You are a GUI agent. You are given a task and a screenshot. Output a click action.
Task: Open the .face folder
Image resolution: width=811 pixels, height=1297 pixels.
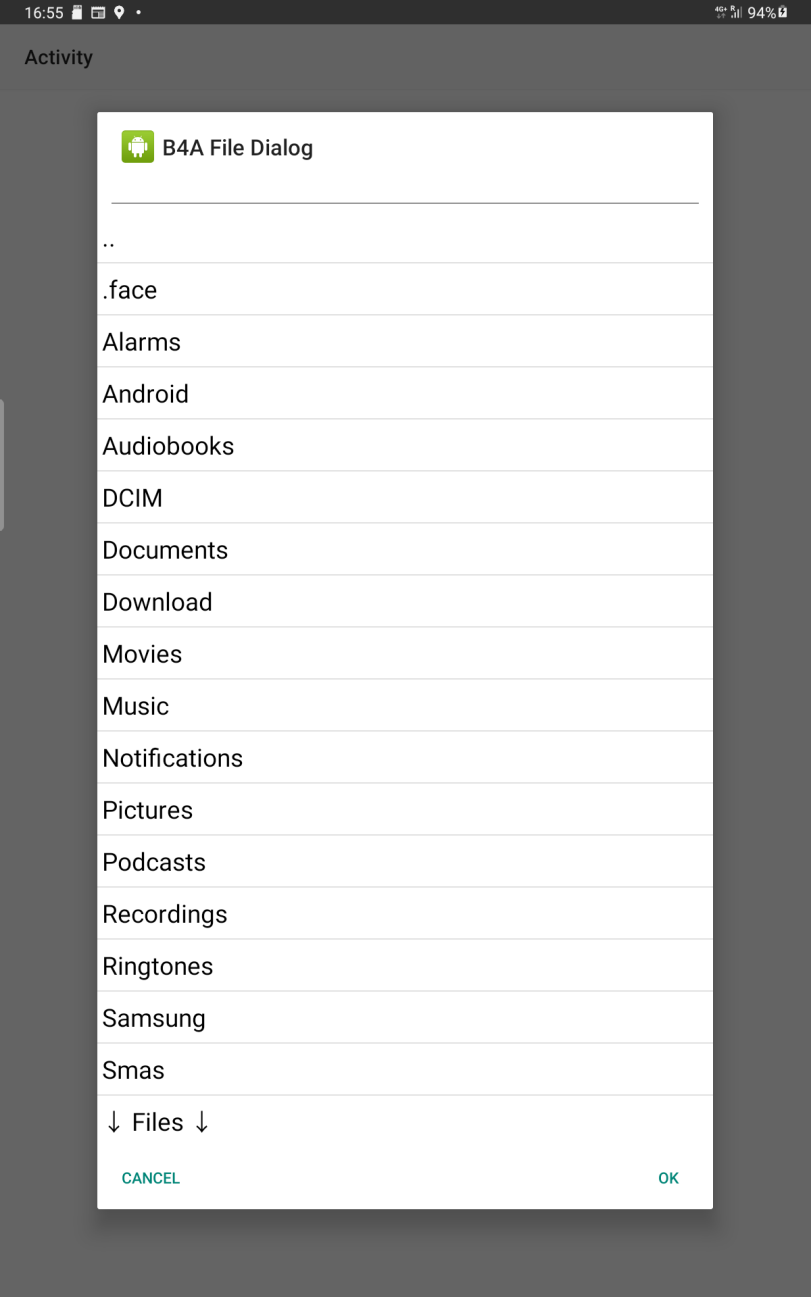(x=404, y=290)
